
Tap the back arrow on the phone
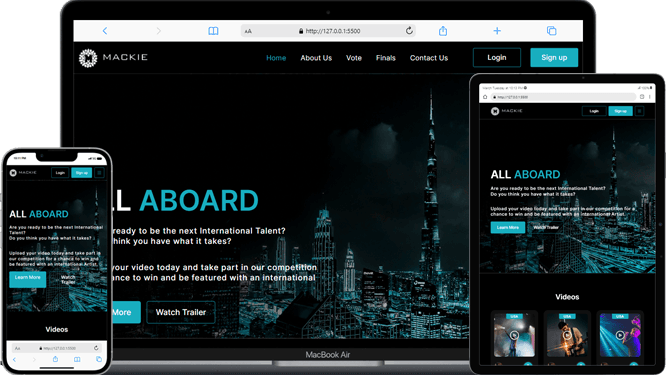[14, 359]
